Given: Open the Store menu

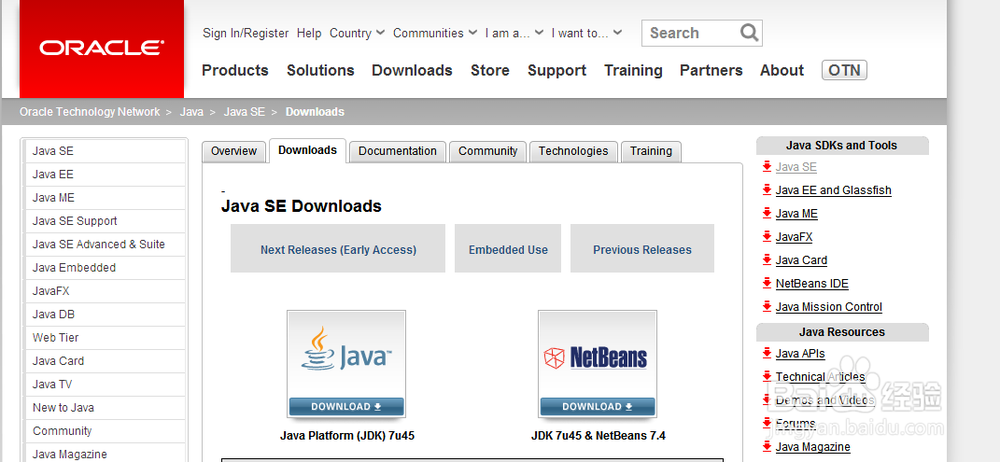Looking at the screenshot, I should 490,70.
